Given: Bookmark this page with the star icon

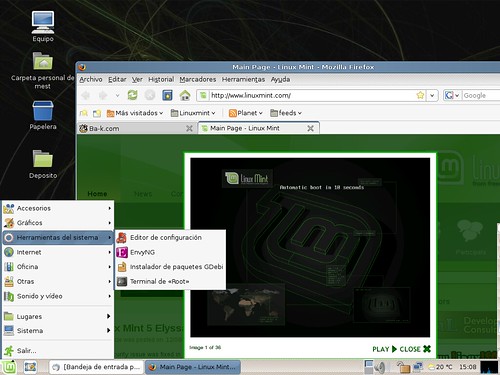Looking at the screenshot, I should [x=420, y=95].
